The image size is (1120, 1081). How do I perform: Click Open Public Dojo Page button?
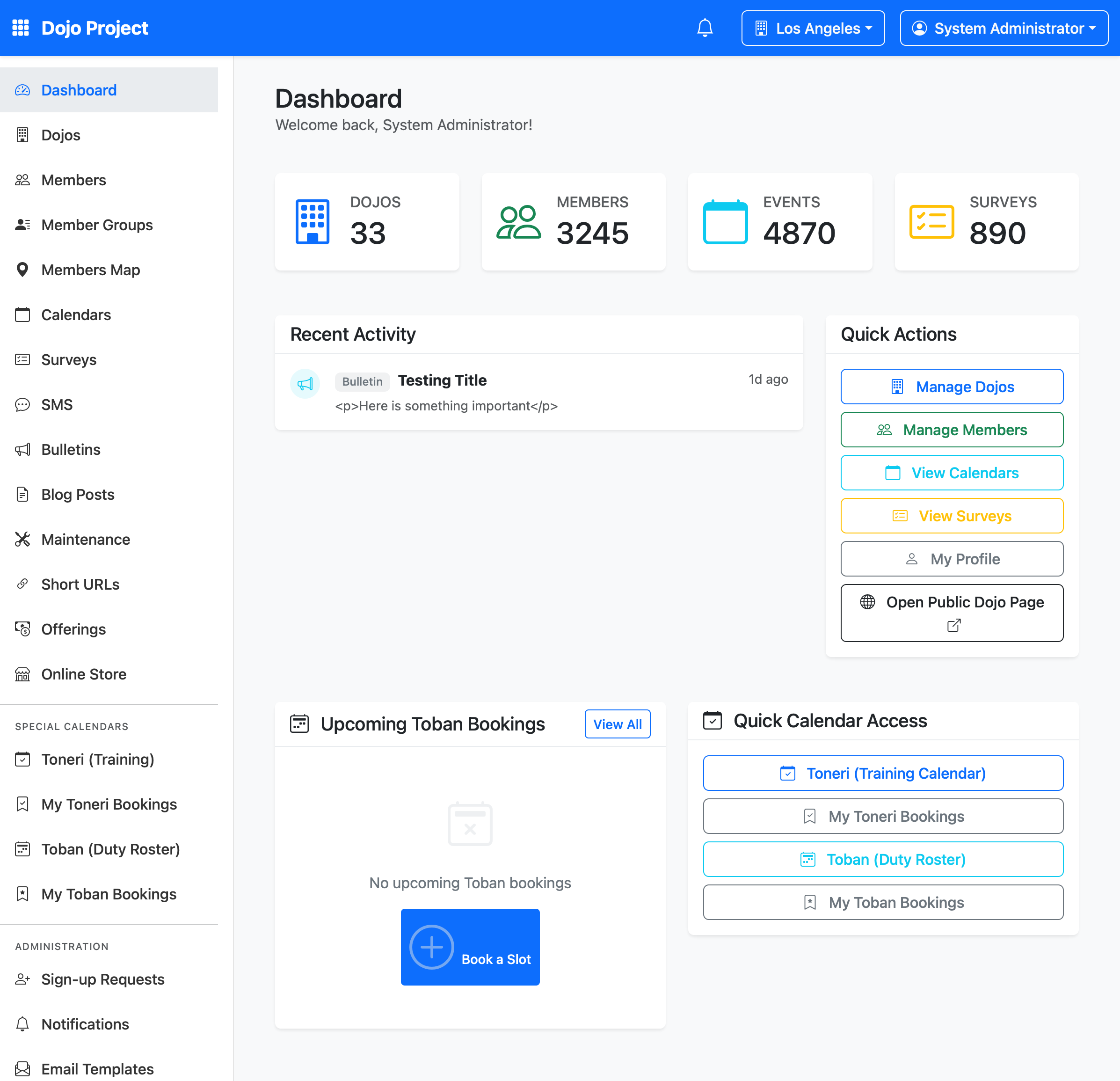tap(952, 613)
